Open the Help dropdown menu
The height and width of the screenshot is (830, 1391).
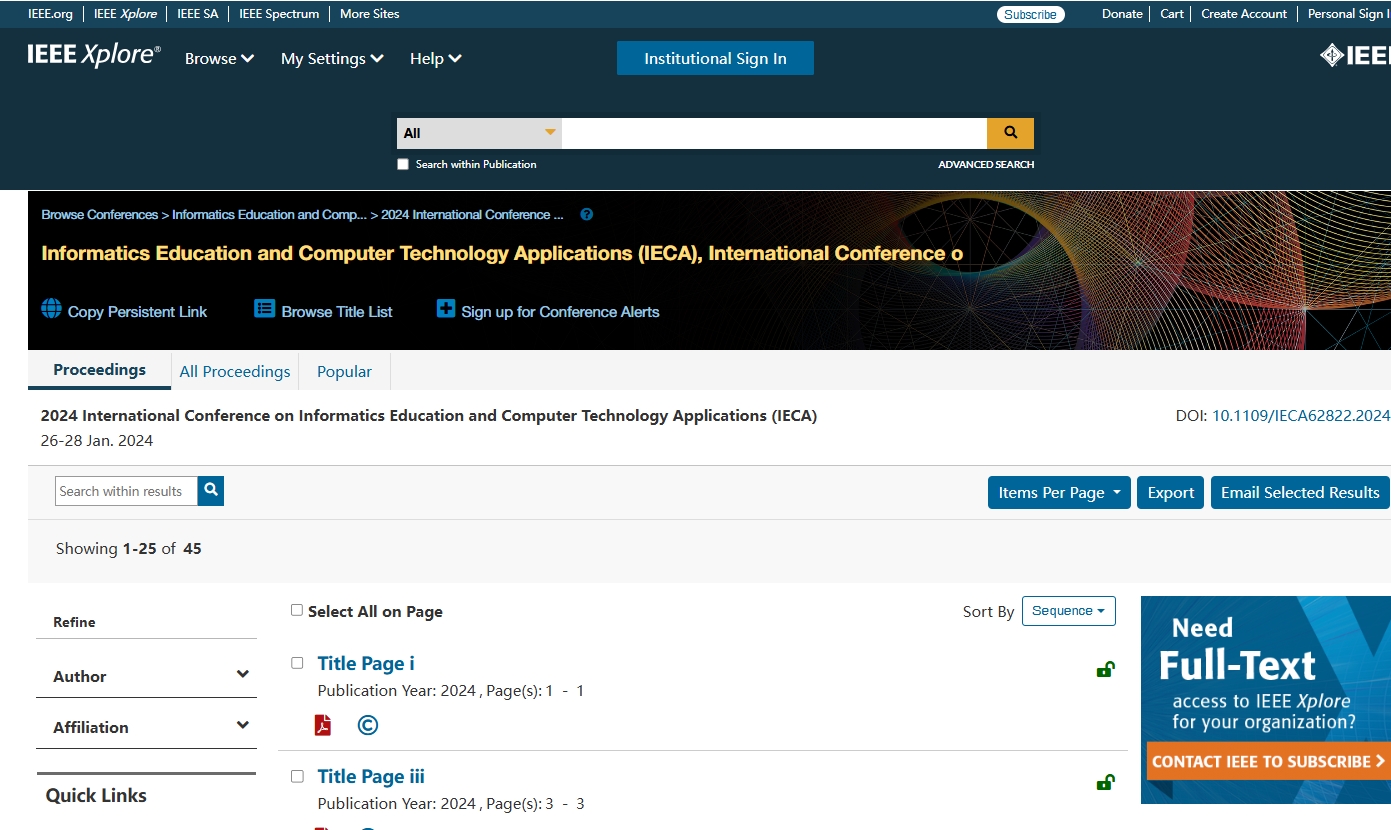coord(435,59)
